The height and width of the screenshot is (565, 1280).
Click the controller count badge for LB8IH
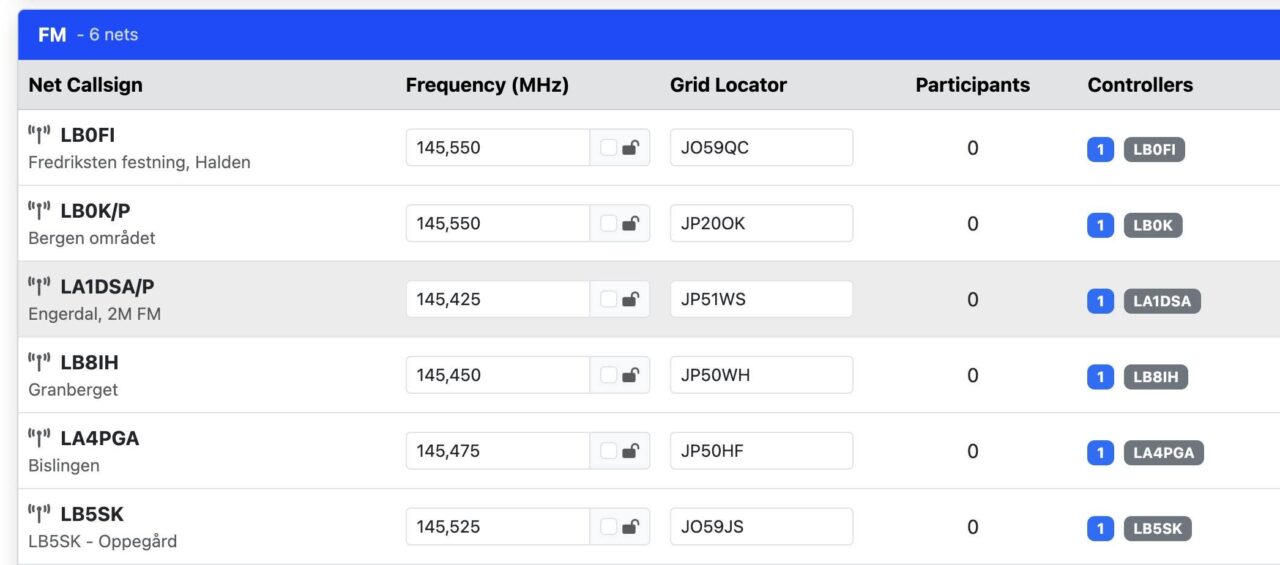pos(1100,377)
